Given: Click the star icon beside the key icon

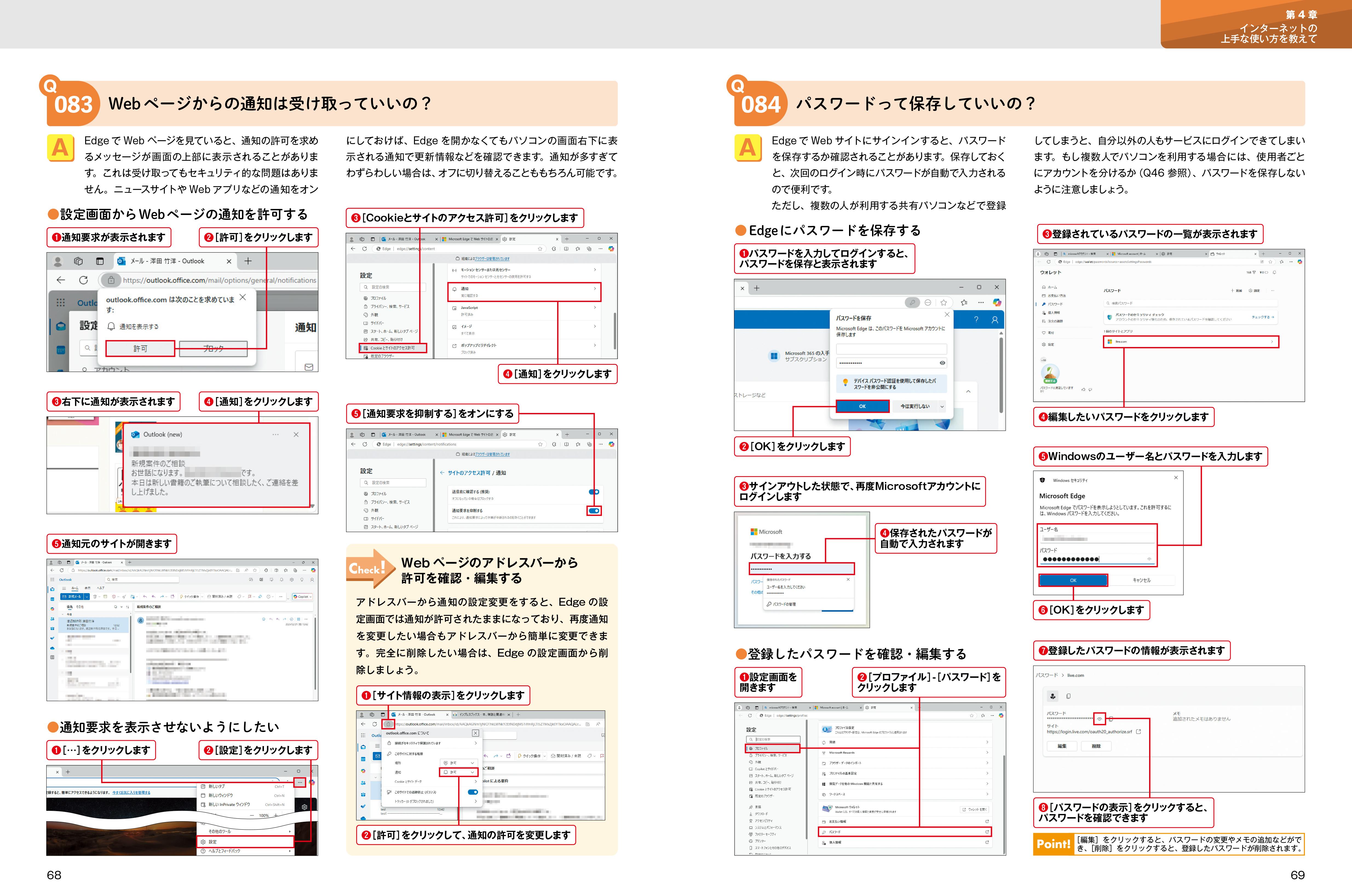Looking at the screenshot, I should point(943,303).
